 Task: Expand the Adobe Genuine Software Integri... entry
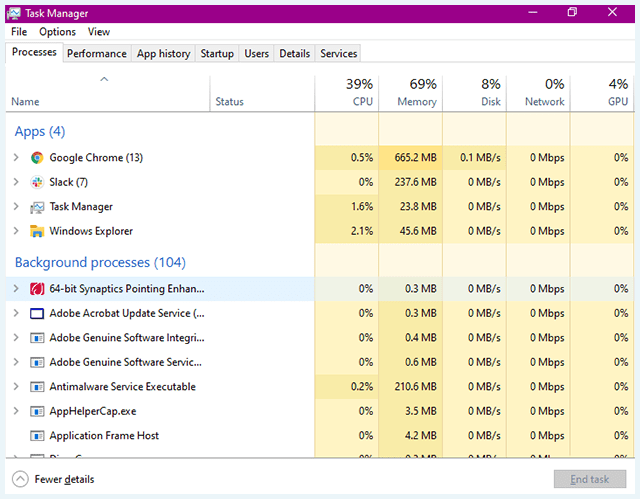coord(16,337)
